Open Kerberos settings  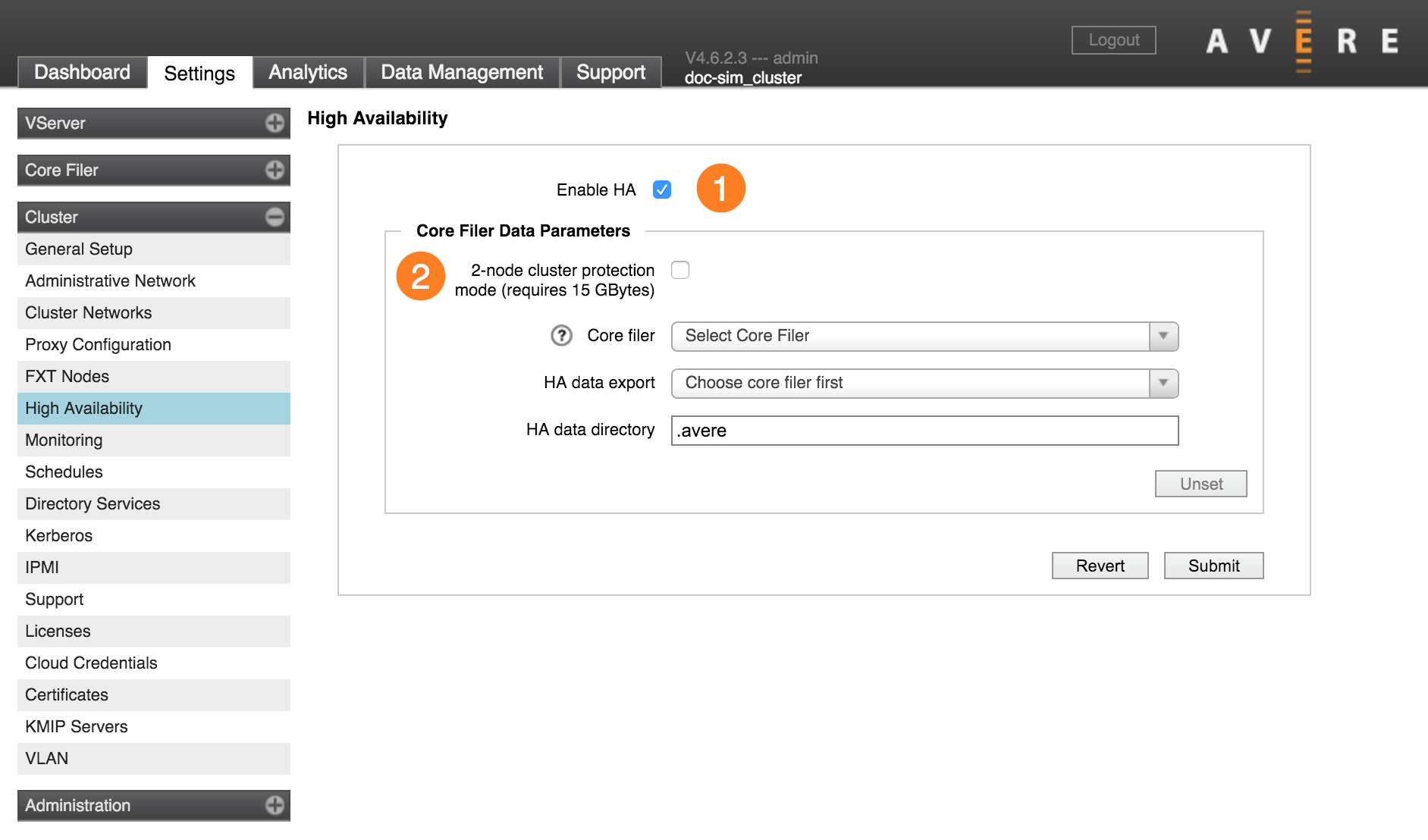pyautogui.click(x=154, y=535)
